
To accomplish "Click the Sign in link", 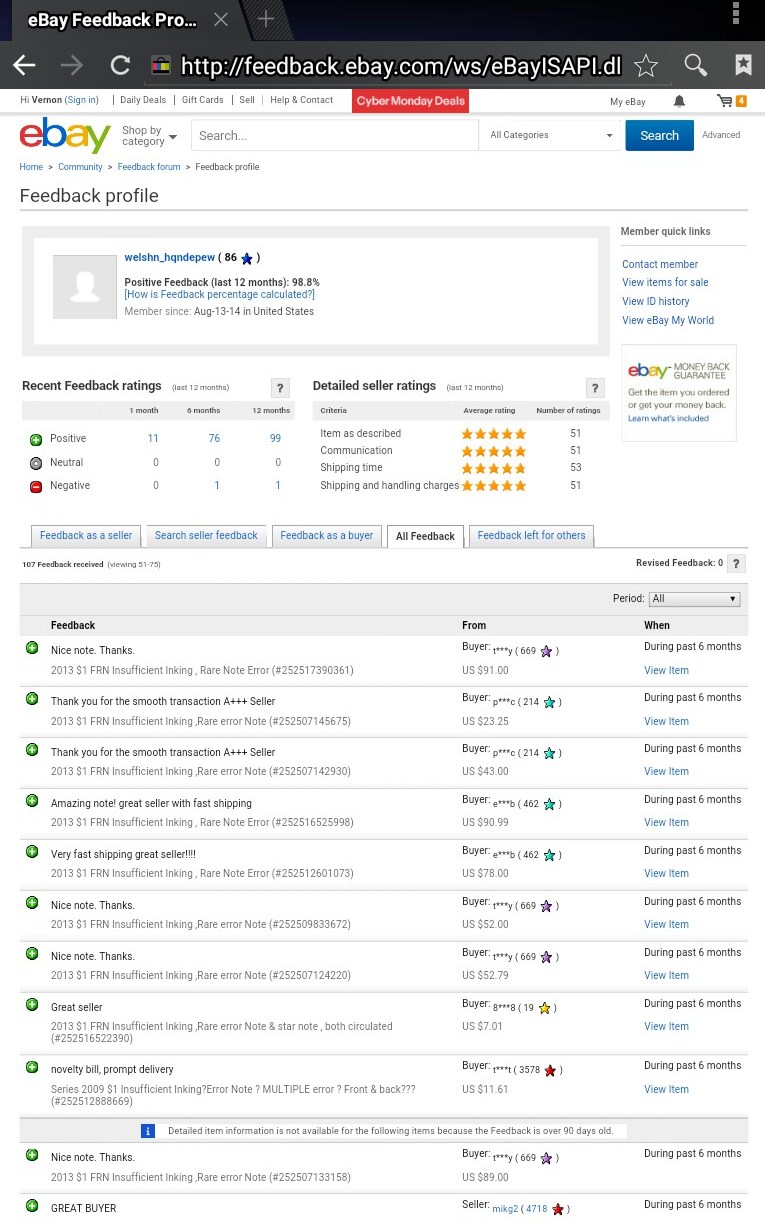I will pos(81,100).
